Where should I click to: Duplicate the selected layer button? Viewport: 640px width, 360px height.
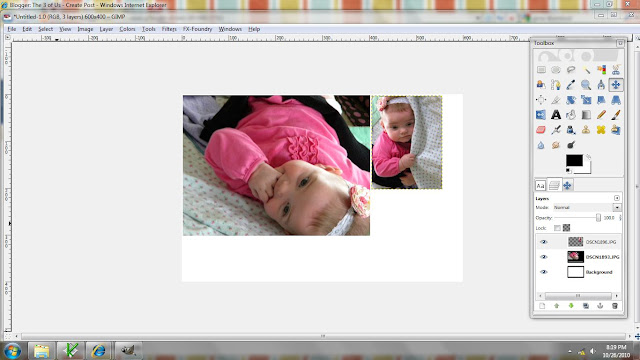click(586, 306)
